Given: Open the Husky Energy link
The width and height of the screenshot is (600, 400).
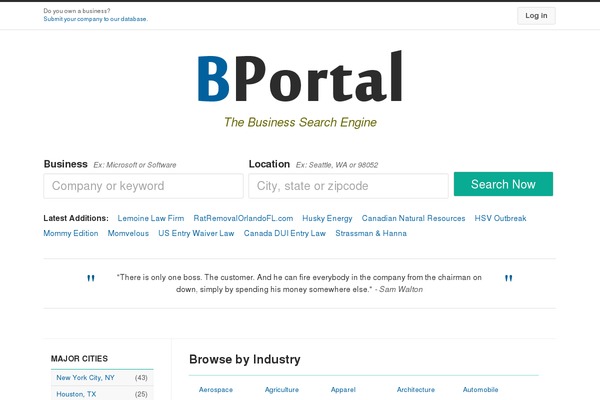Looking at the screenshot, I should tap(327, 218).
